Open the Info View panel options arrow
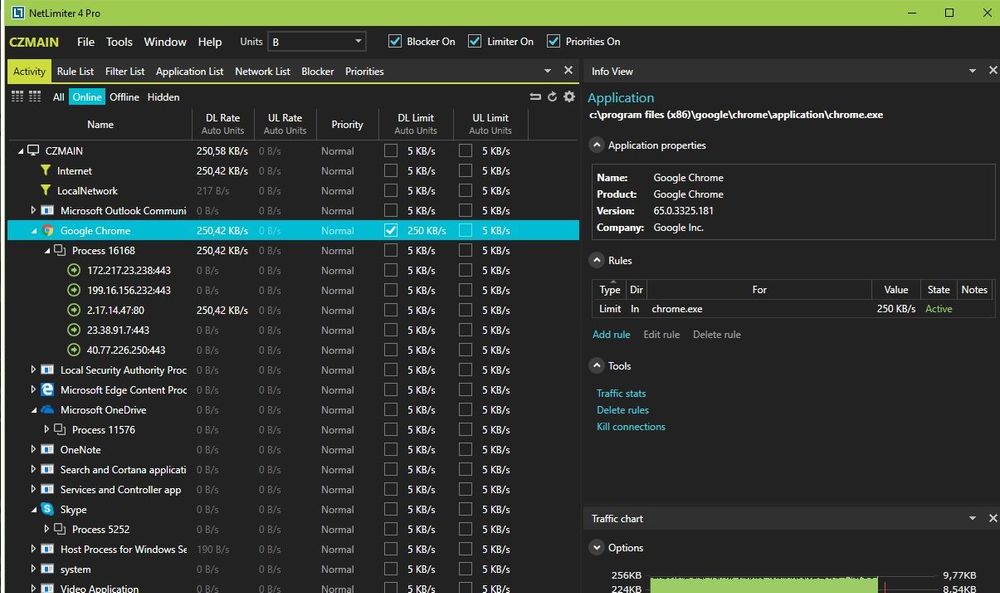The image size is (1000, 593). (972, 71)
